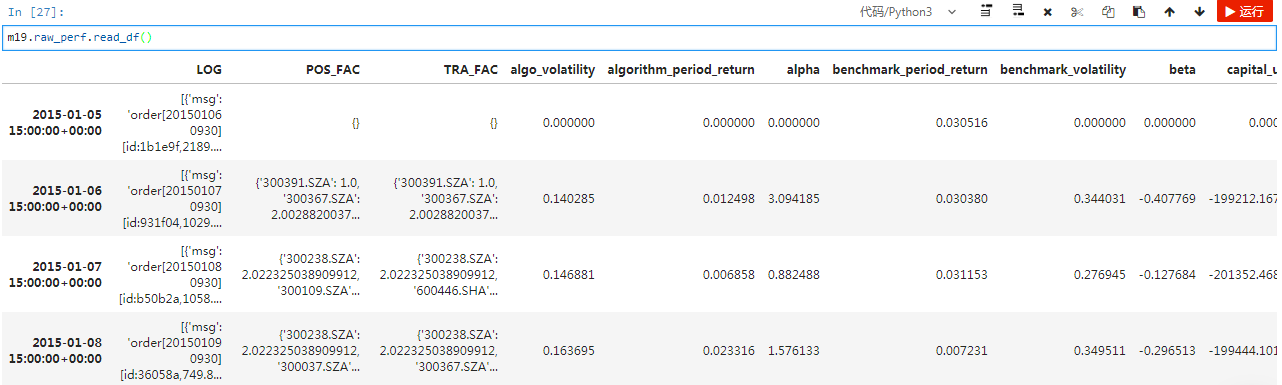1282x385 pixels.
Task: Insert a cell above icon
Action: (987, 12)
